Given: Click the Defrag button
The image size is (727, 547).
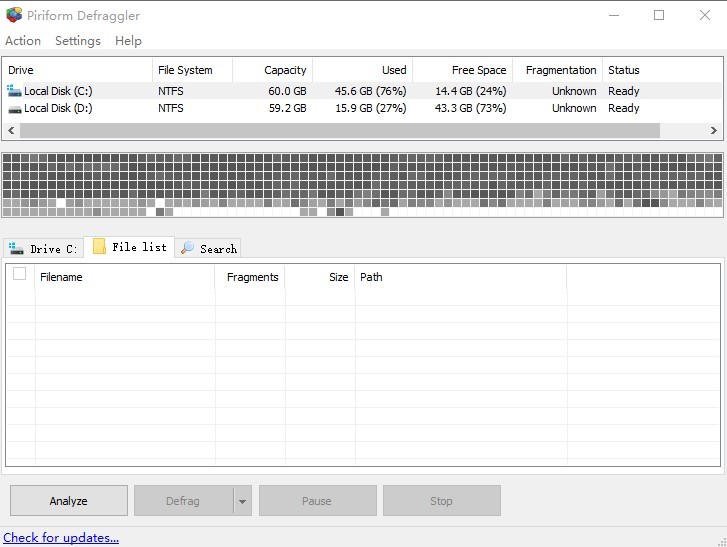Looking at the screenshot, I should pyautogui.click(x=183, y=501).
